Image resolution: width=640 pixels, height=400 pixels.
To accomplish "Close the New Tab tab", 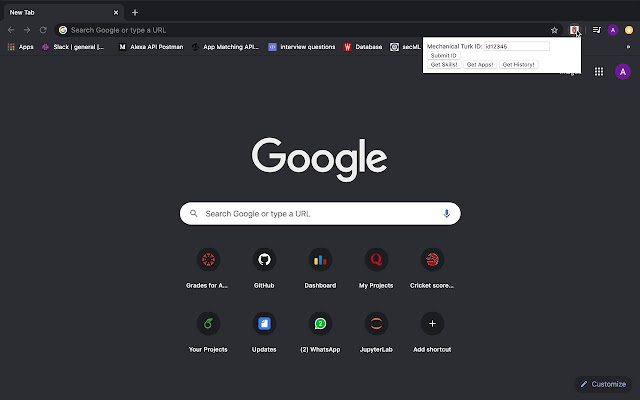I will pyautogui.click(x=116, y=13).
